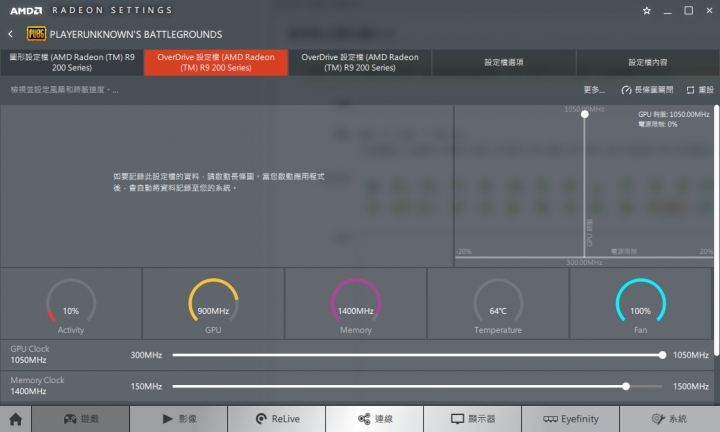Switch to the Eyefinity tab
The height and width of the screenshot is (432, 720).
pyautogui.click(x=571, y=419)
